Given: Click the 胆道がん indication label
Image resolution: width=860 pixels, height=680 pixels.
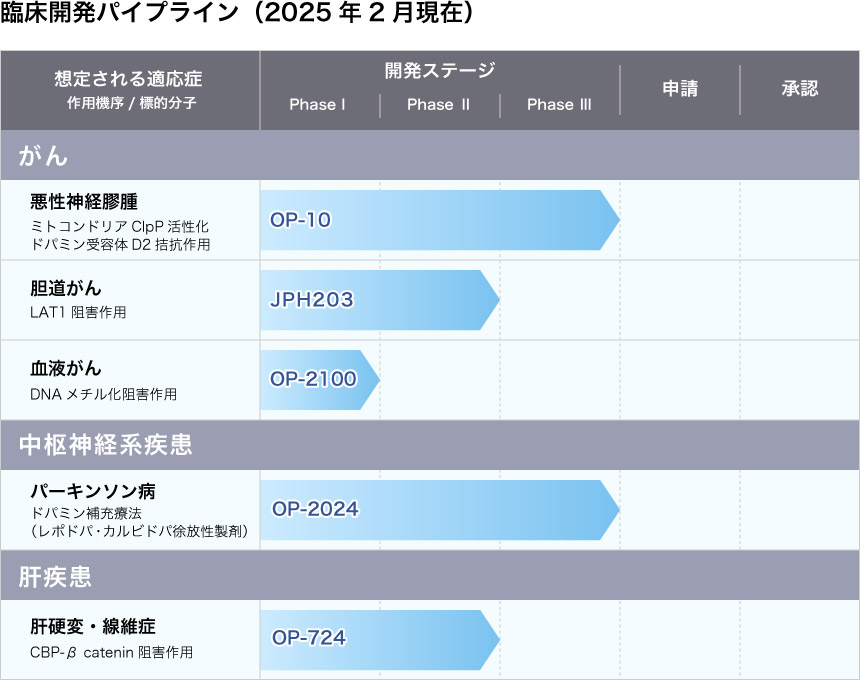Looking at the screenshot, I should pos(66,289).
